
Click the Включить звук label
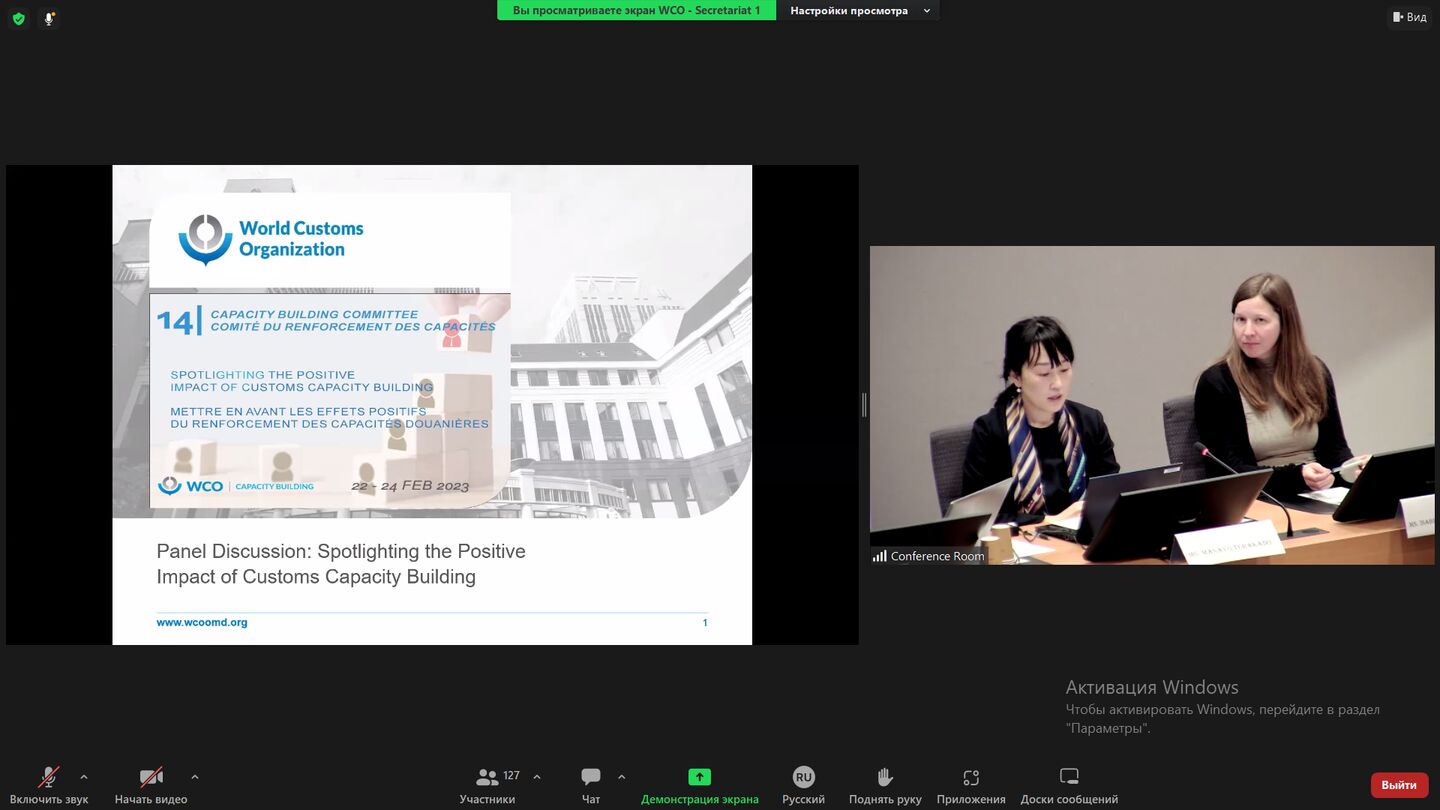pos(49,799)
